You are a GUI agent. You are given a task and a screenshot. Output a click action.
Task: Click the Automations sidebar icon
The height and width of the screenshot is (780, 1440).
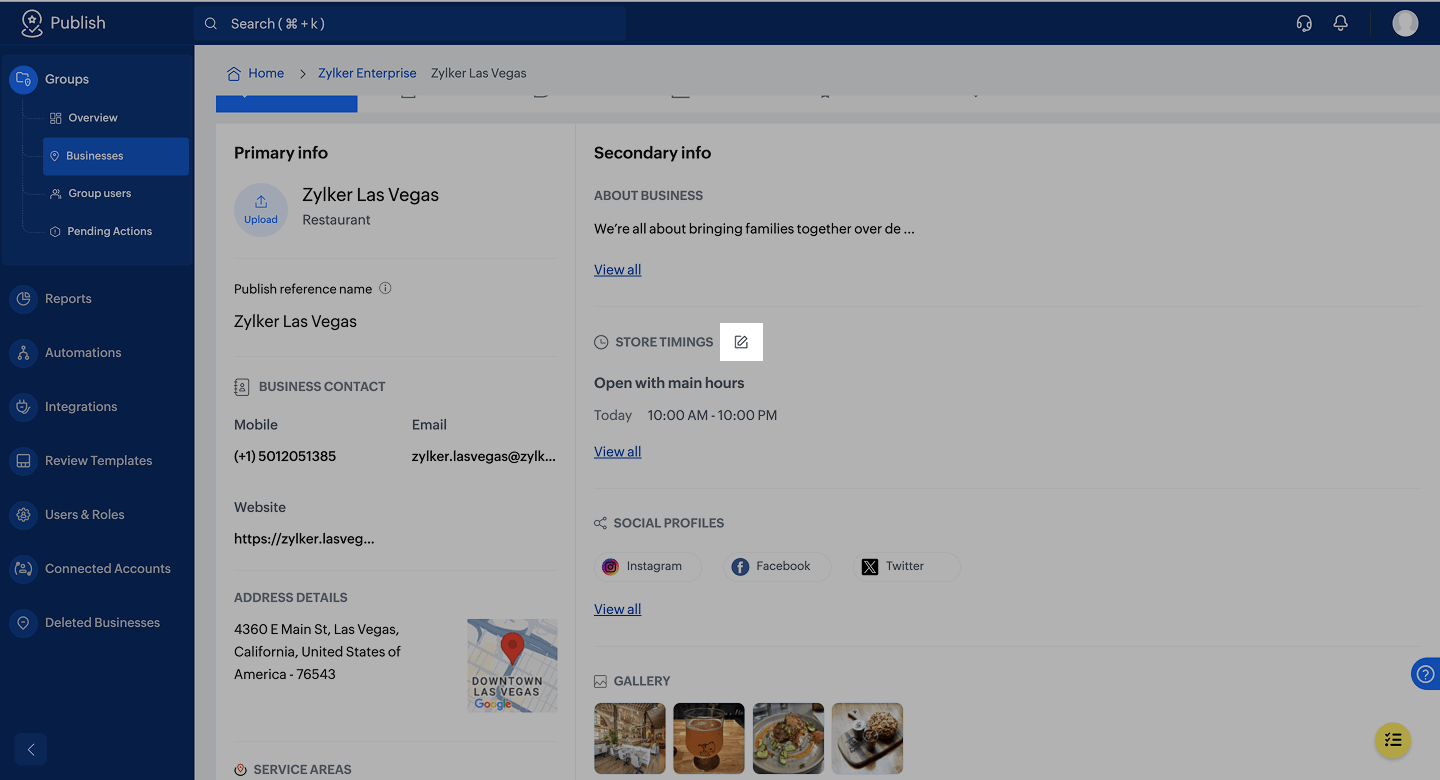coord(23,353)
